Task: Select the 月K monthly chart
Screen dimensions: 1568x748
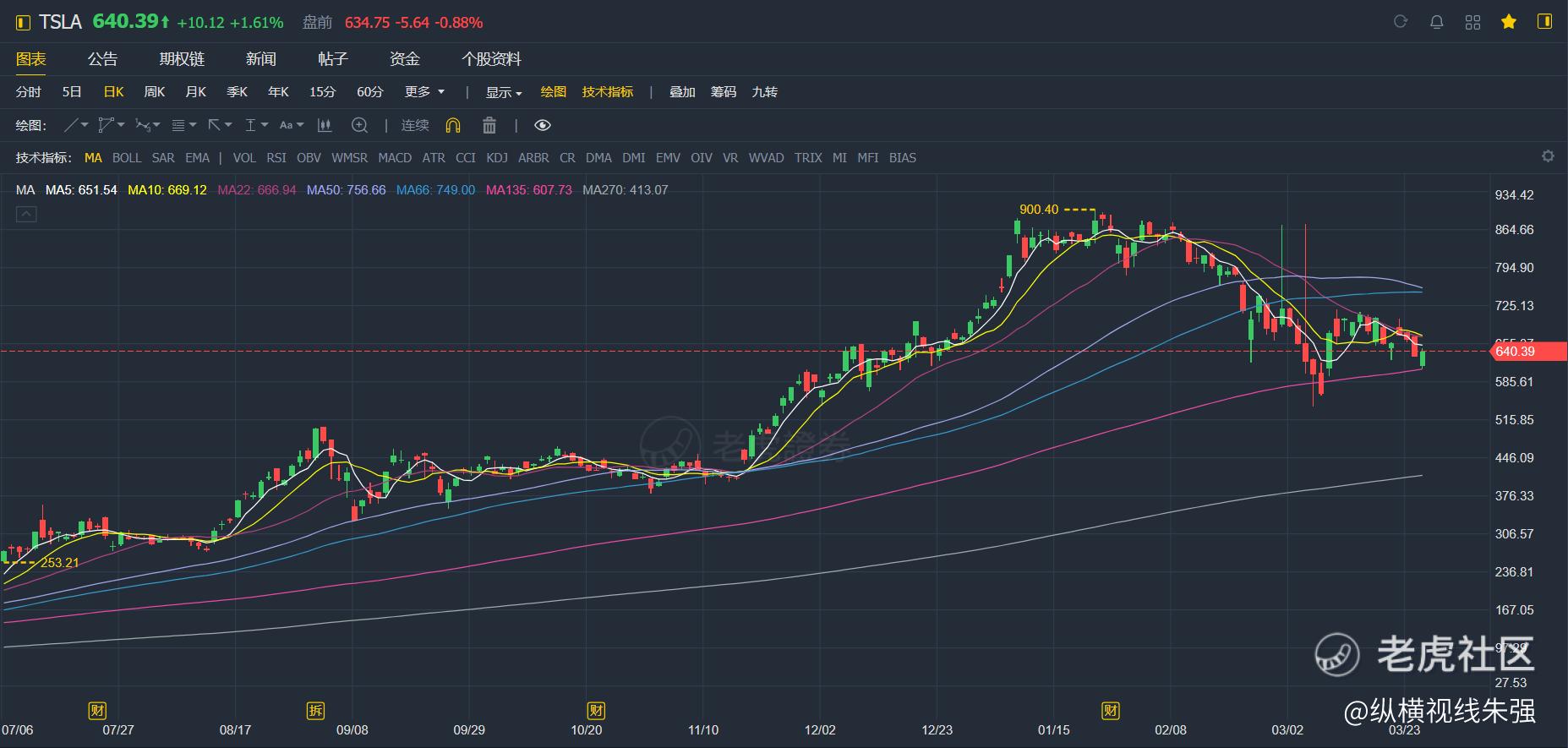Action: 196,91
